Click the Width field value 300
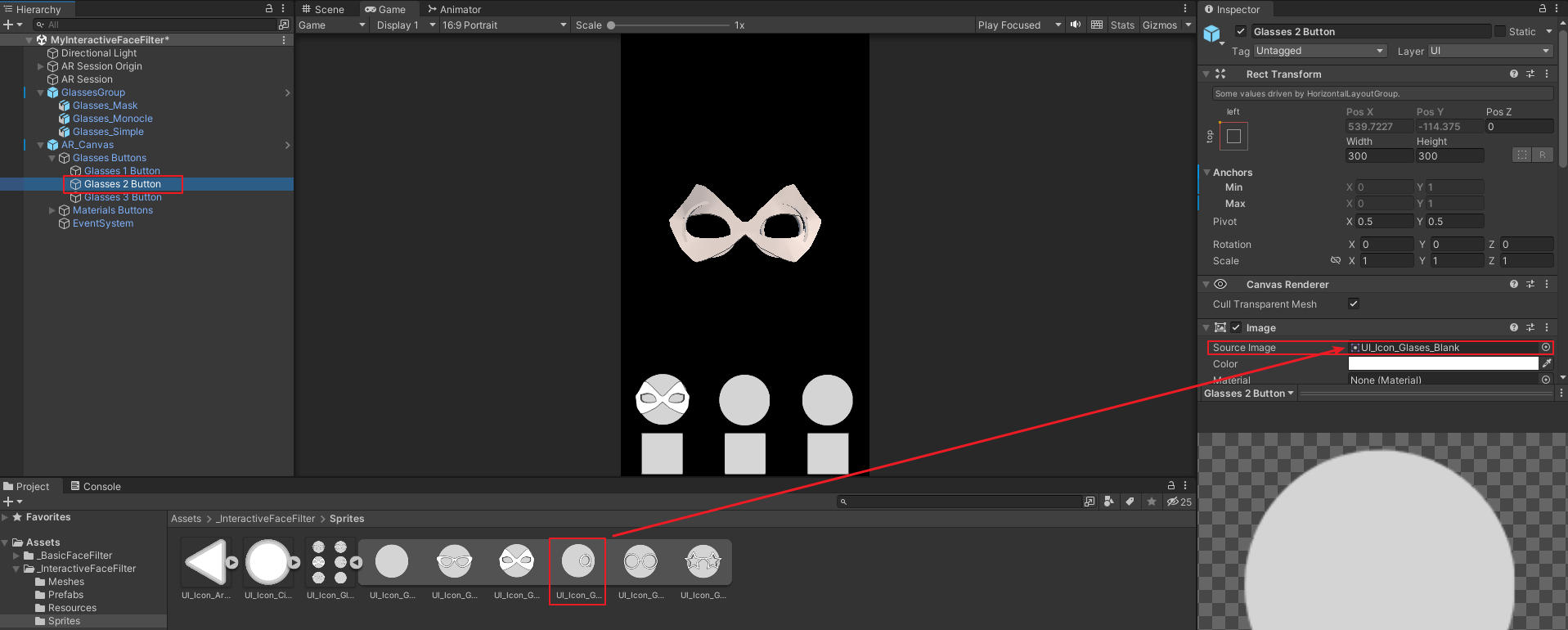1568x630 pixels. click(x=1379, y=155)
